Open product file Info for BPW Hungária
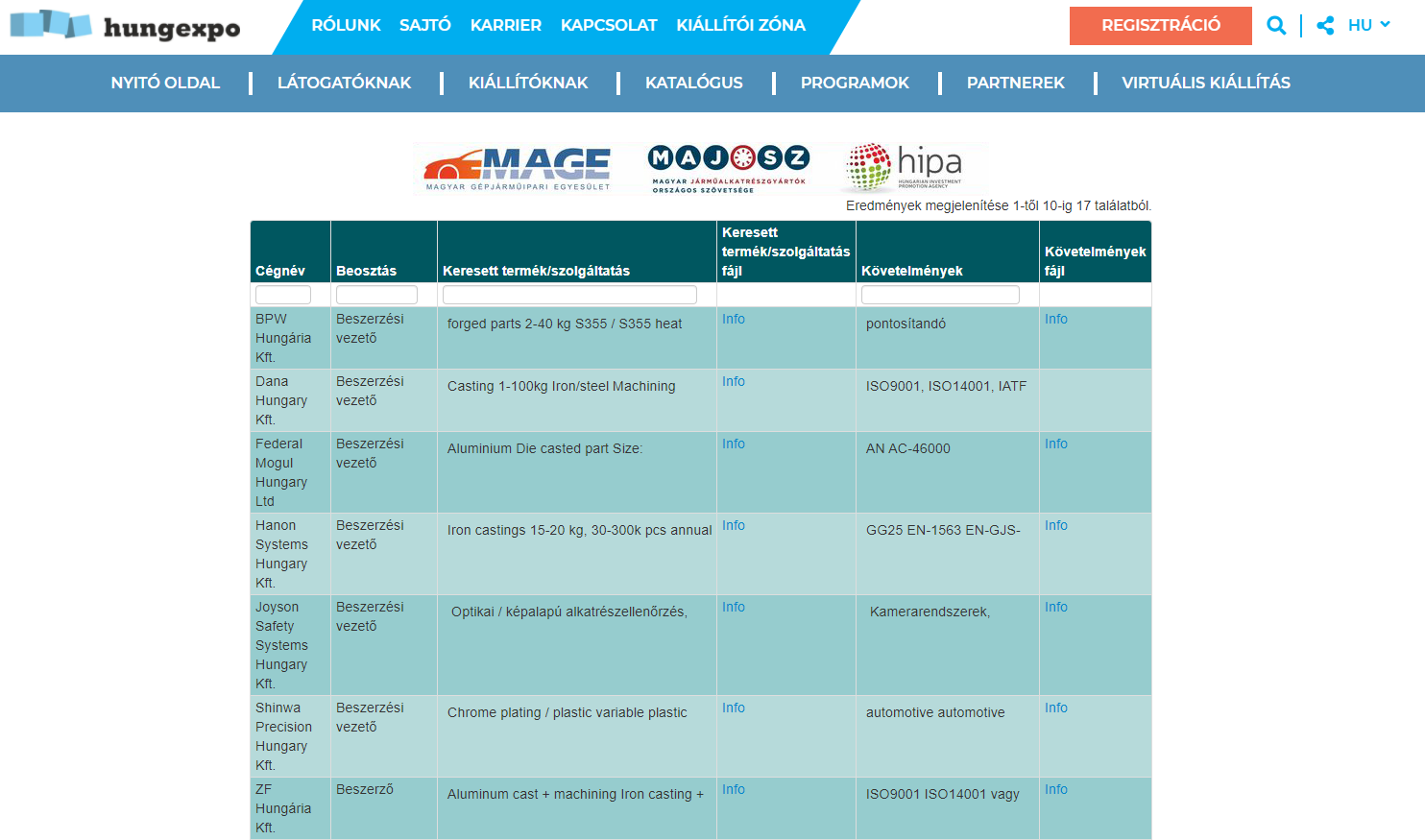Screen dimensions: 1425x840 point(734,319)
